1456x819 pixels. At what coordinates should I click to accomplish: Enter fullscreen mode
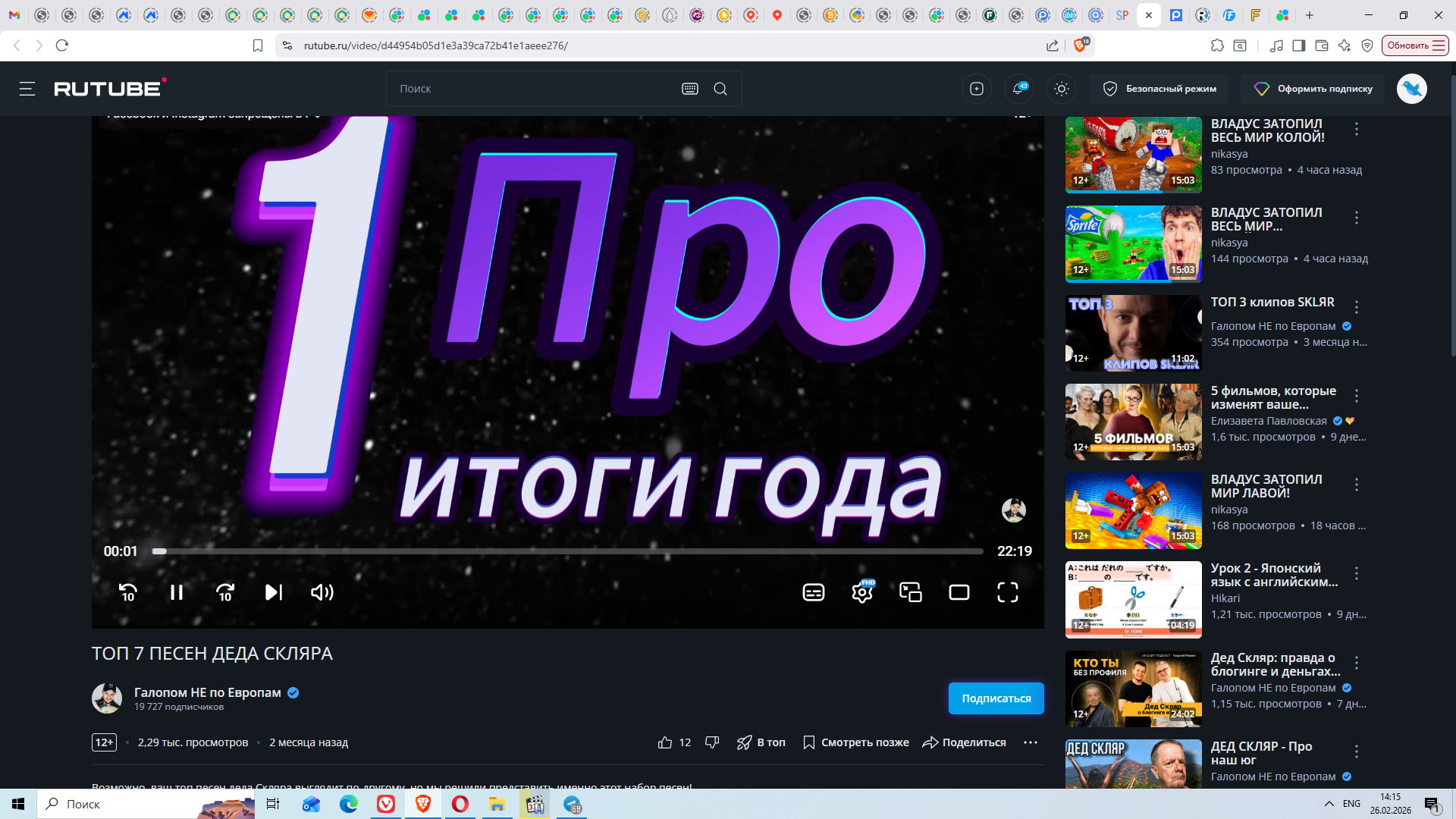point(1007,592)
